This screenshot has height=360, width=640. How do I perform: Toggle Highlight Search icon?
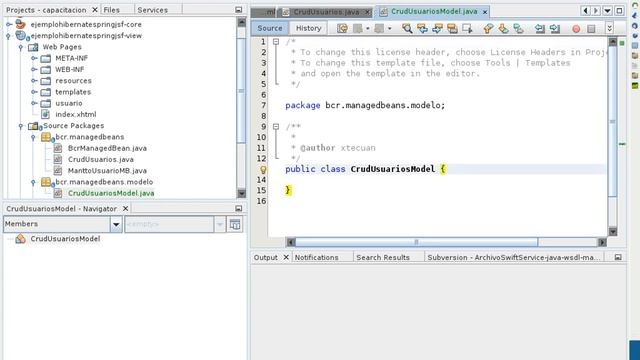(x=452, y=28)
